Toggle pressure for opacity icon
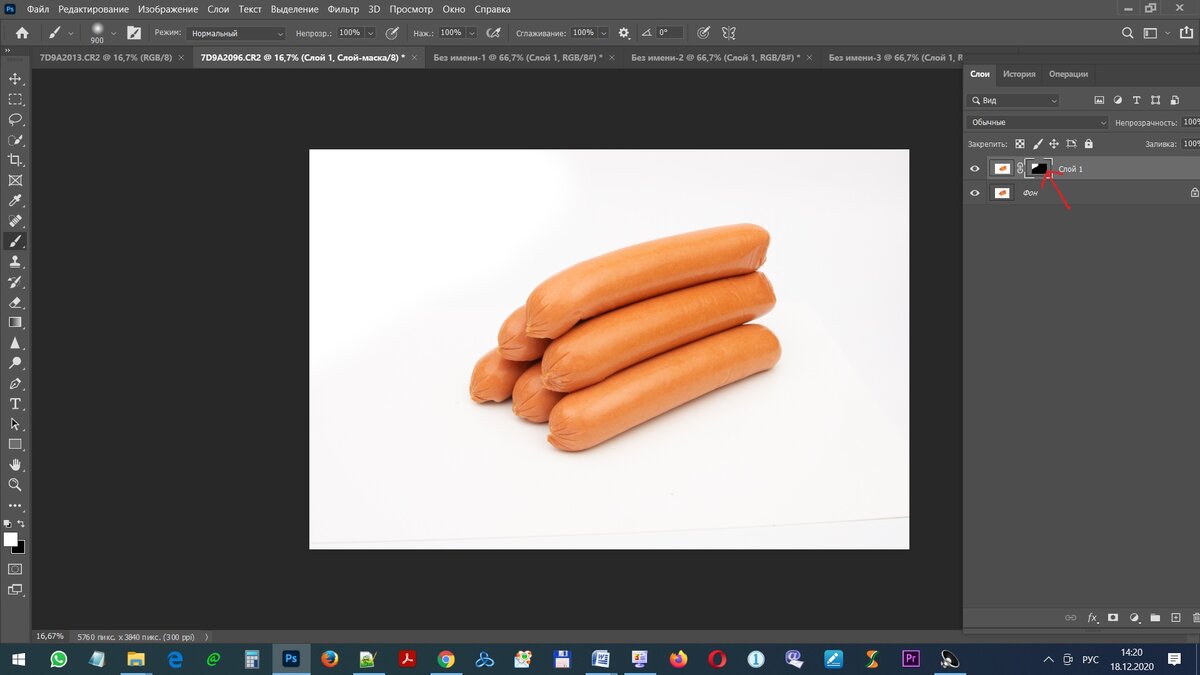This screenshot has width=1200, height=675. click(x=393, y=33)
